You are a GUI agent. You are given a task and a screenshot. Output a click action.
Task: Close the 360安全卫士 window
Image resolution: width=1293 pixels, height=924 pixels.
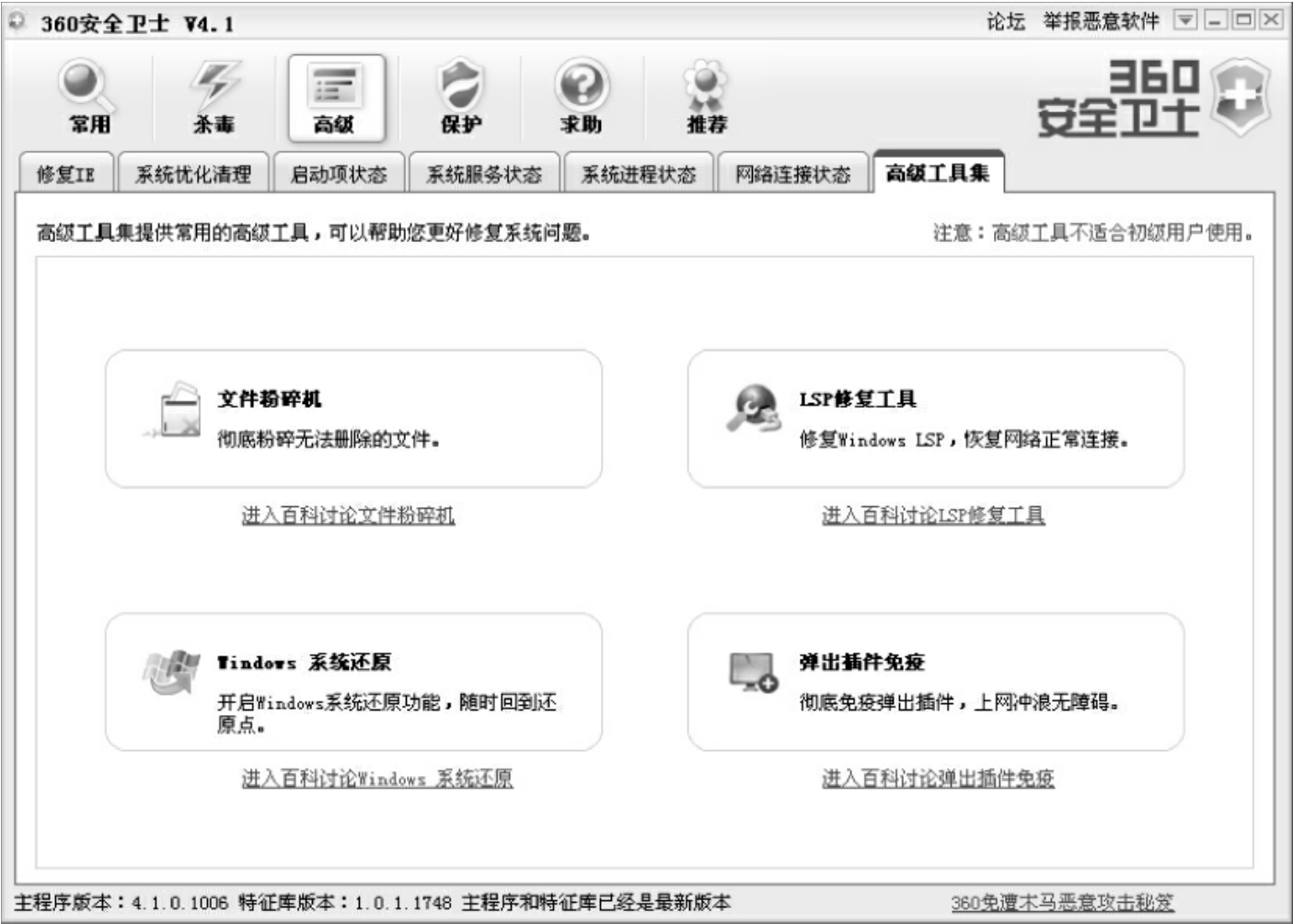tap(1271, 20)
